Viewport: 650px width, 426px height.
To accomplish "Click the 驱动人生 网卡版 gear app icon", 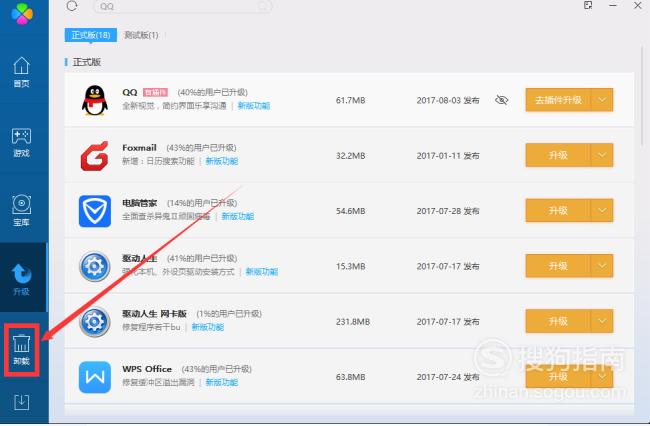I will point(95,322).
